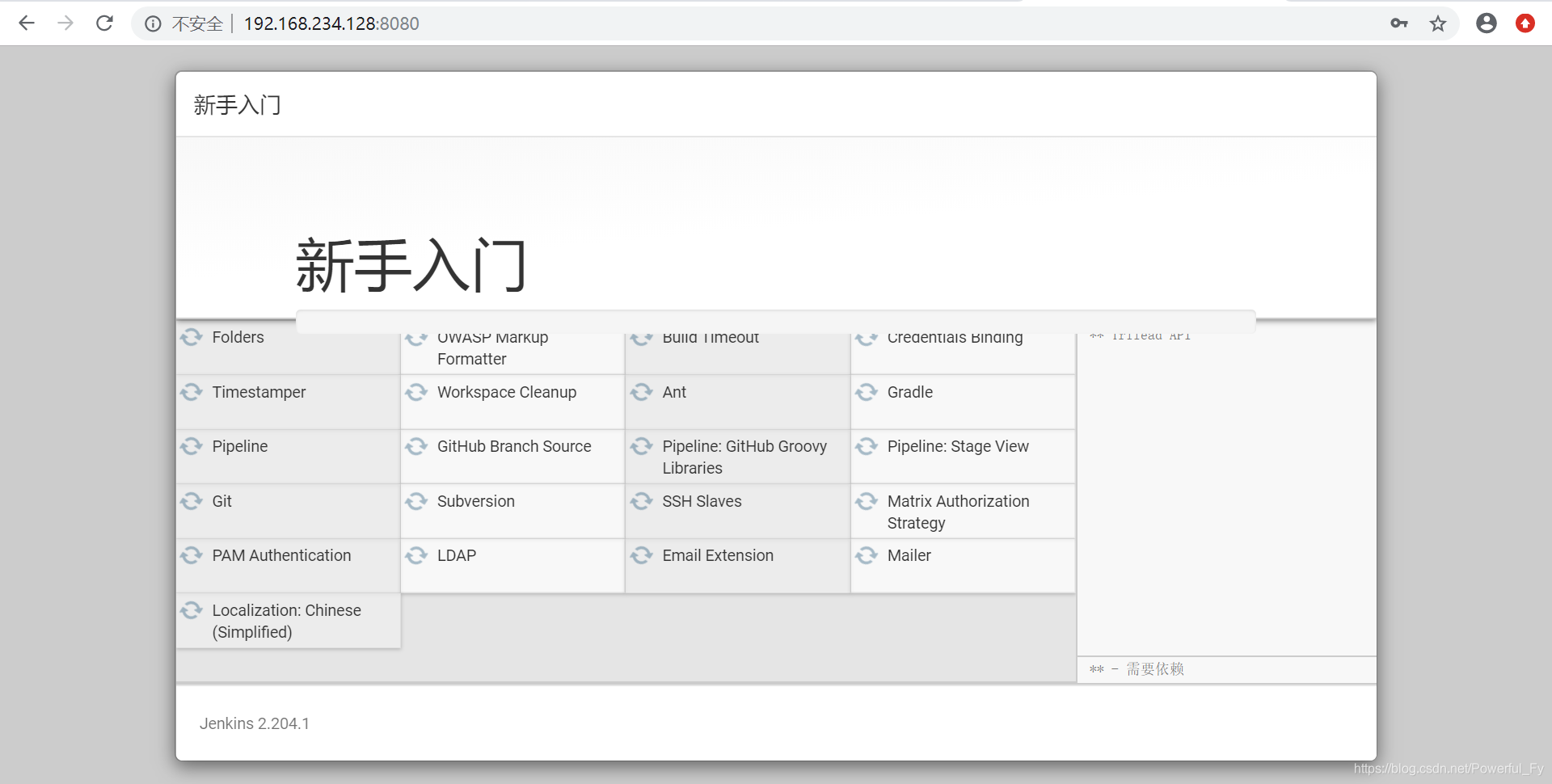Click the sync icon beside Matrix Authorization Strategy
Viewport: 1552px width, 784px height.
point(867,501)
